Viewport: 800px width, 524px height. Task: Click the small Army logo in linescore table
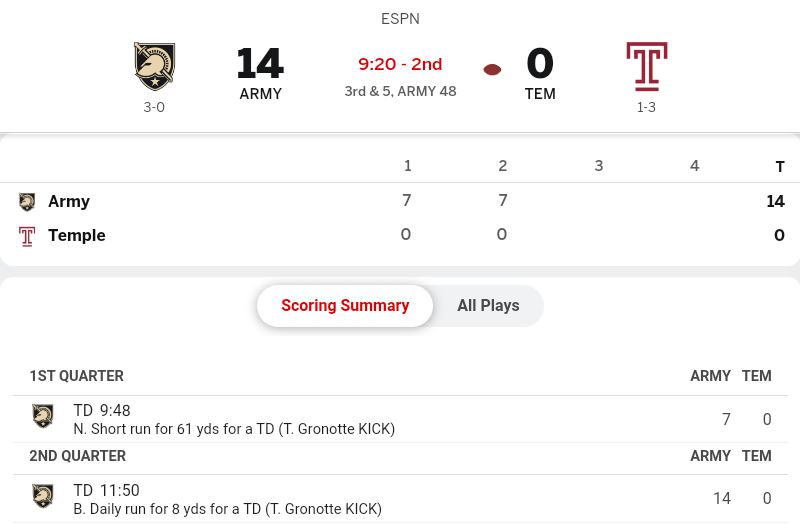pos(27,202)
